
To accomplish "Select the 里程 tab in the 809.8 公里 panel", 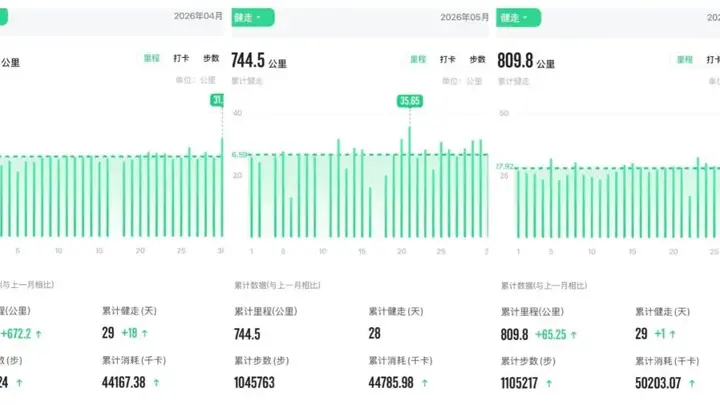I will tap(684, 60).
